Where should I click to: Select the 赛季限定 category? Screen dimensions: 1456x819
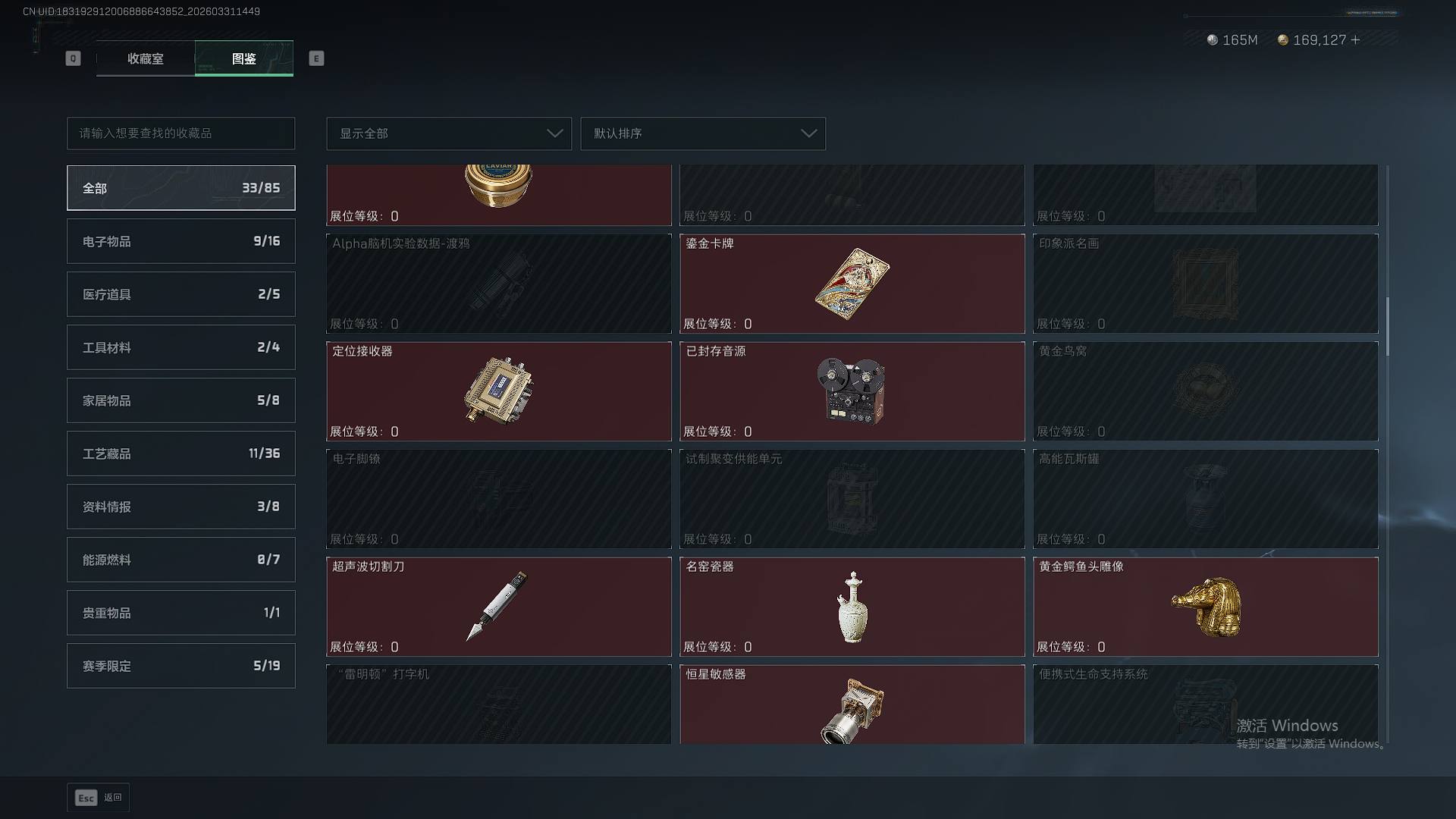pyautogui.click(x=181, y=666)
